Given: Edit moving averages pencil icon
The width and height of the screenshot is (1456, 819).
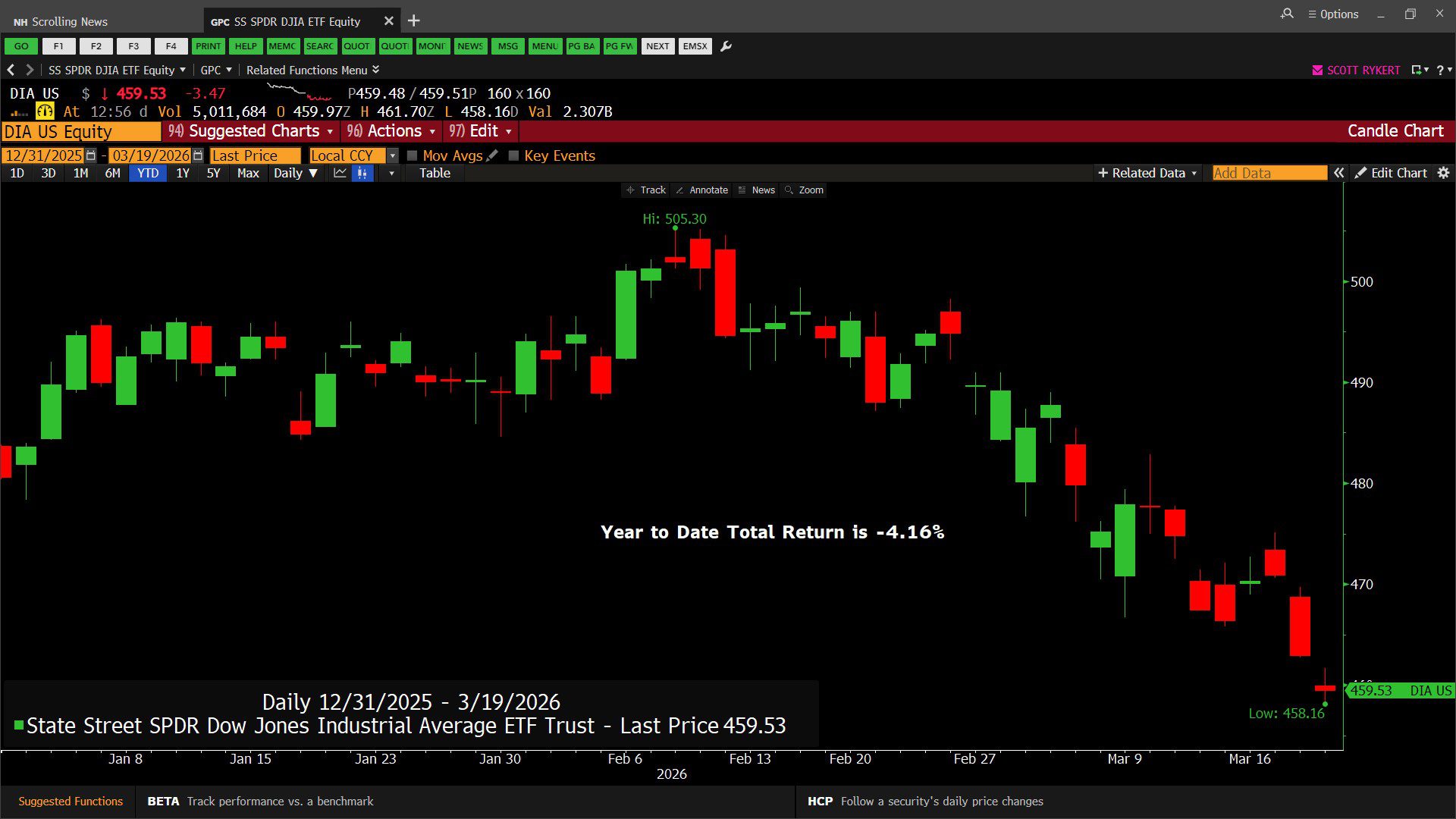Looking at the screenshot, I should point(492,155).
